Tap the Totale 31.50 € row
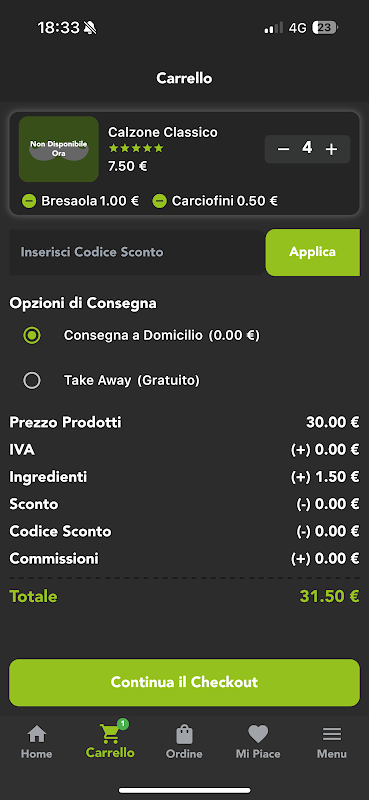The image size is (369, 800). pos(184,596)
